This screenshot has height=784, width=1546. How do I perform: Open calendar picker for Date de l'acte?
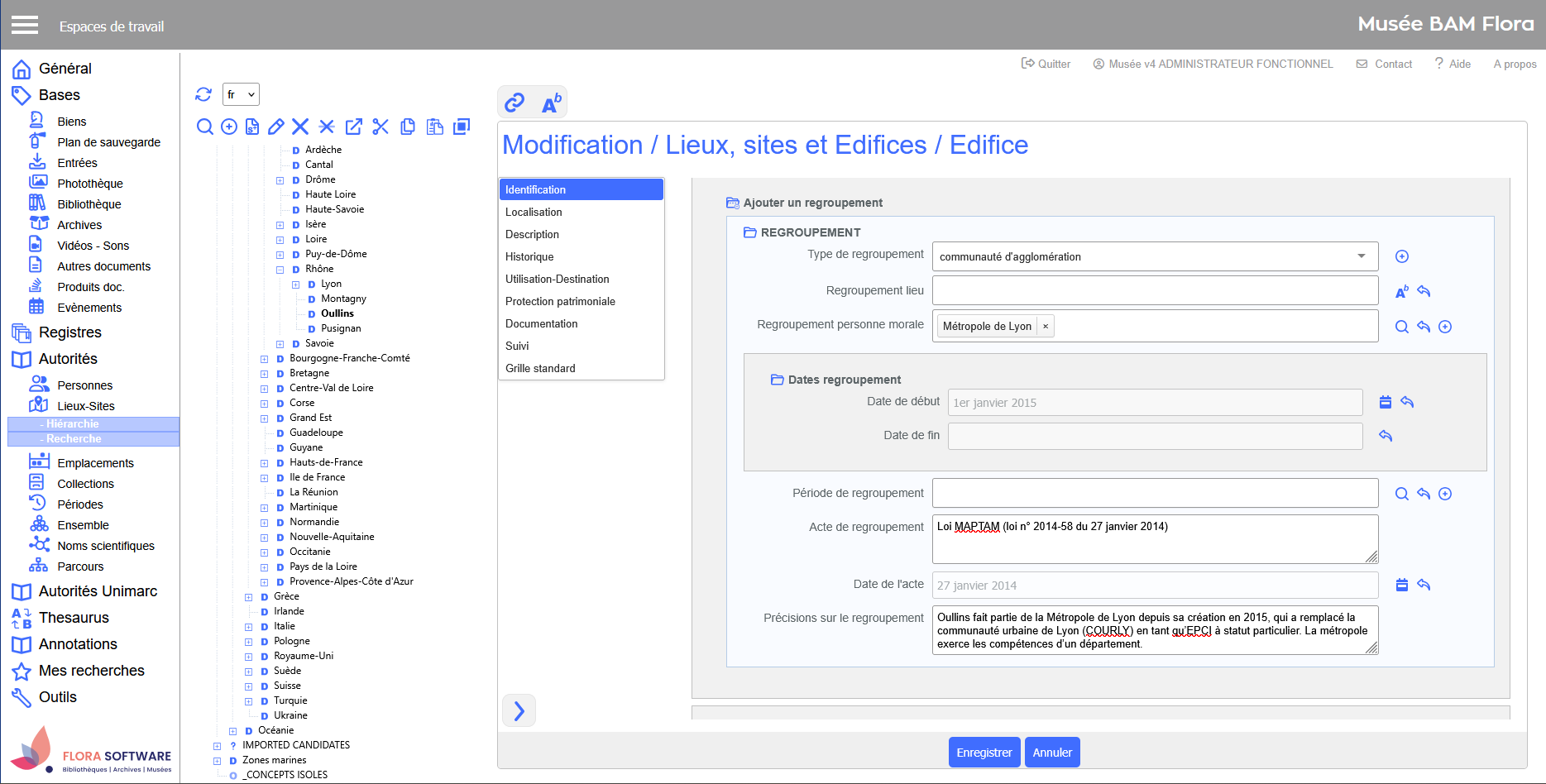coord(1402,585)
